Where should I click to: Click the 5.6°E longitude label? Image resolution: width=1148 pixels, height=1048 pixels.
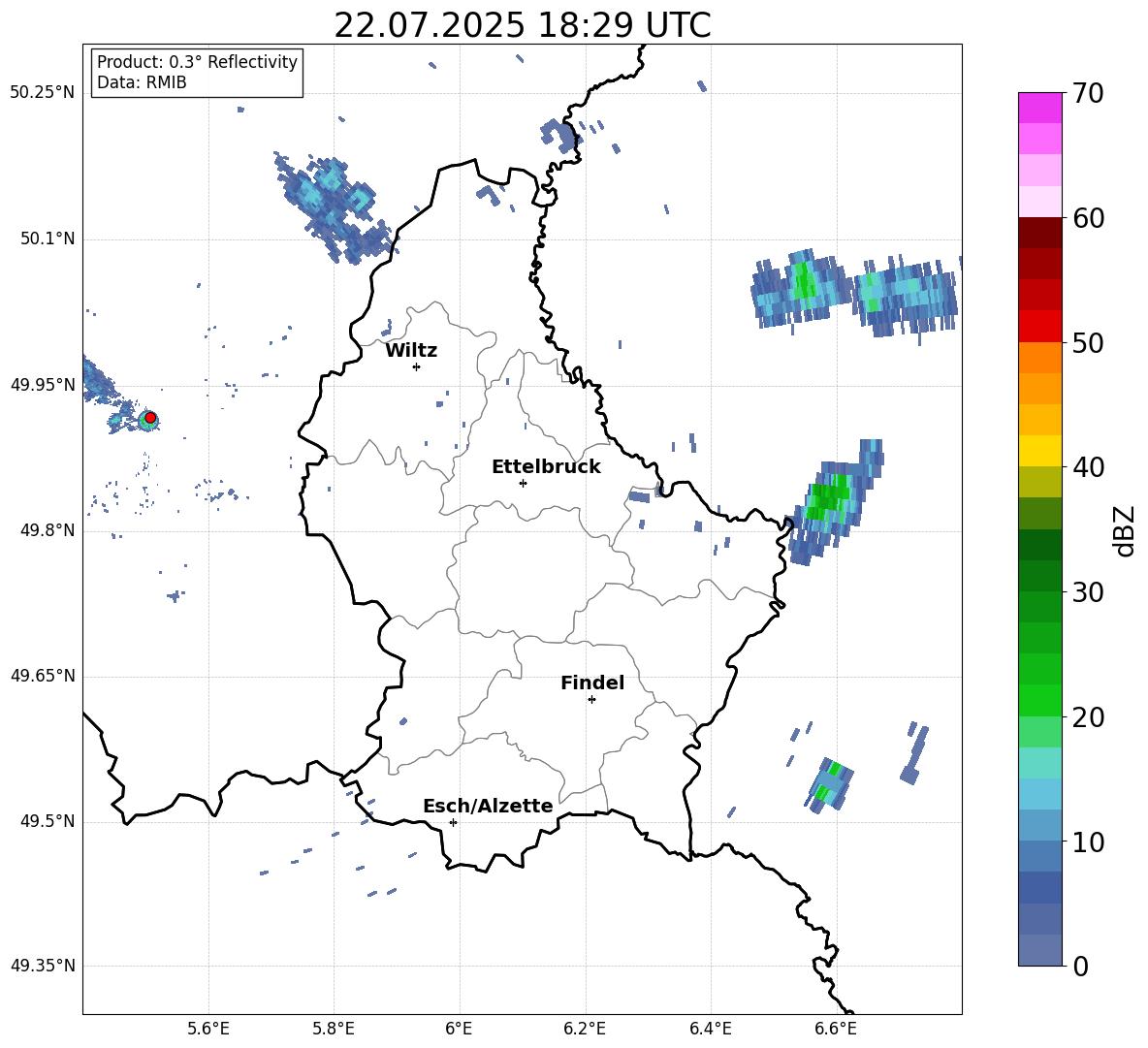tap(208, 1029)
